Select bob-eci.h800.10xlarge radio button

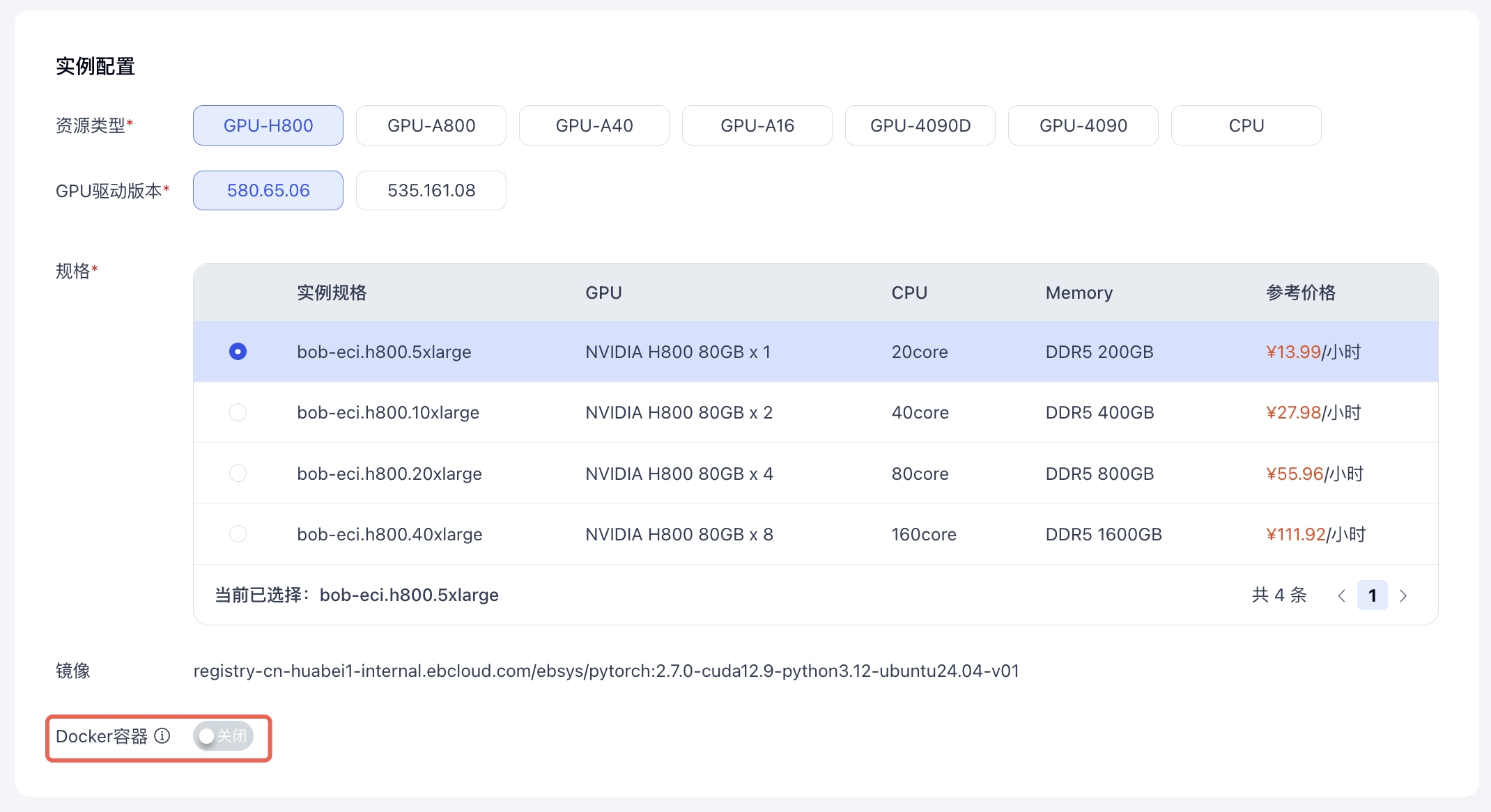pos(238,412)
